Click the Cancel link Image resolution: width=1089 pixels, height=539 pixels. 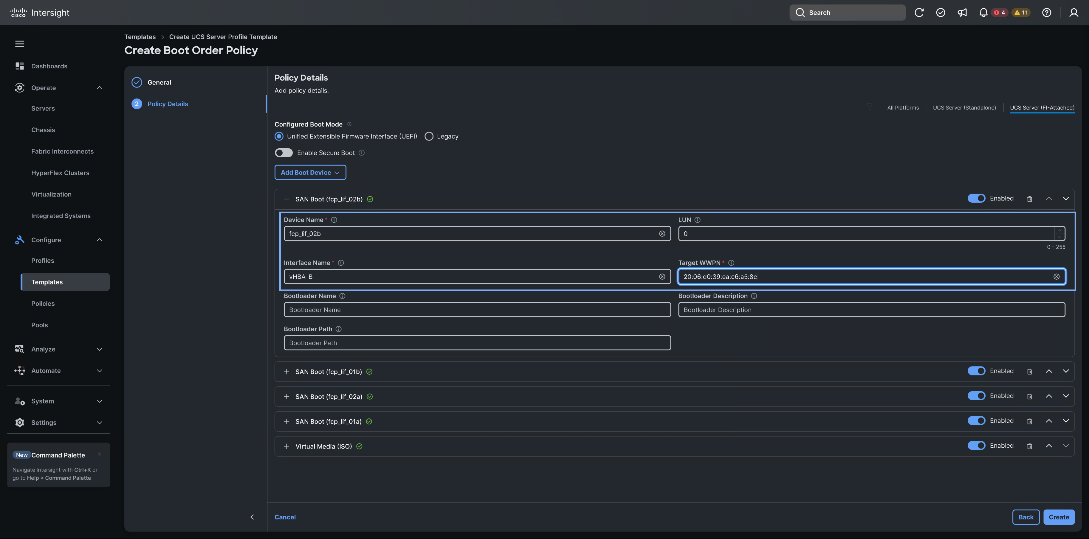285,517
